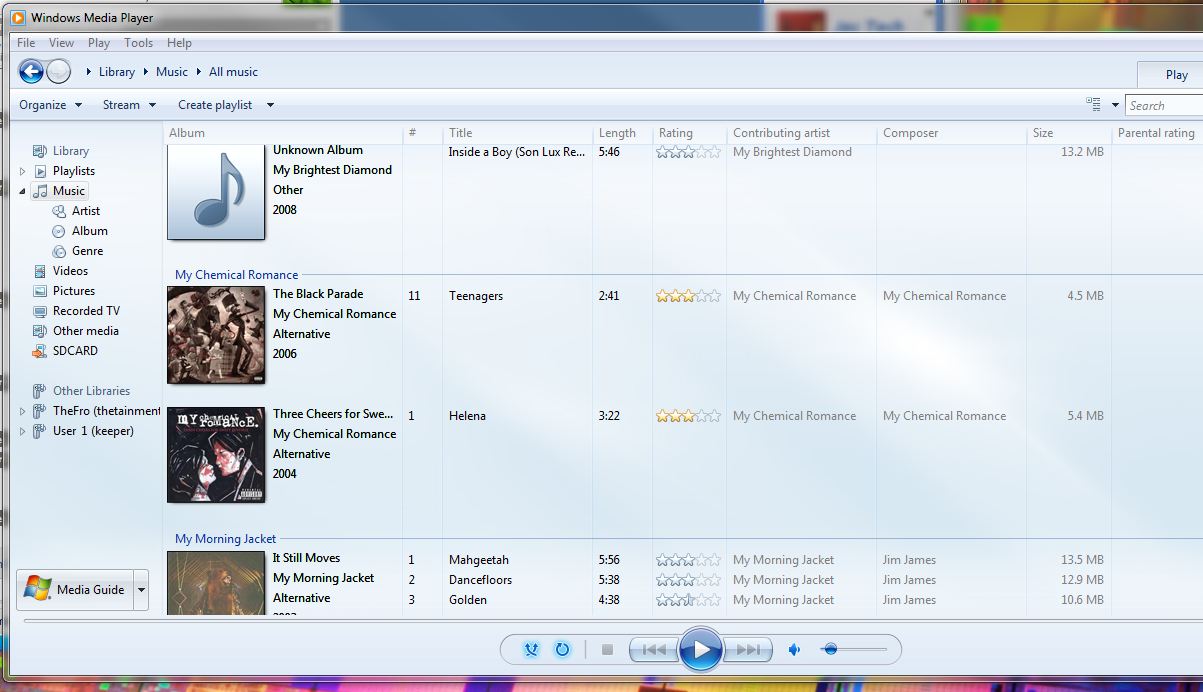Open the Tools menu
Screen dimensions: 1203x692
point(139,43)
